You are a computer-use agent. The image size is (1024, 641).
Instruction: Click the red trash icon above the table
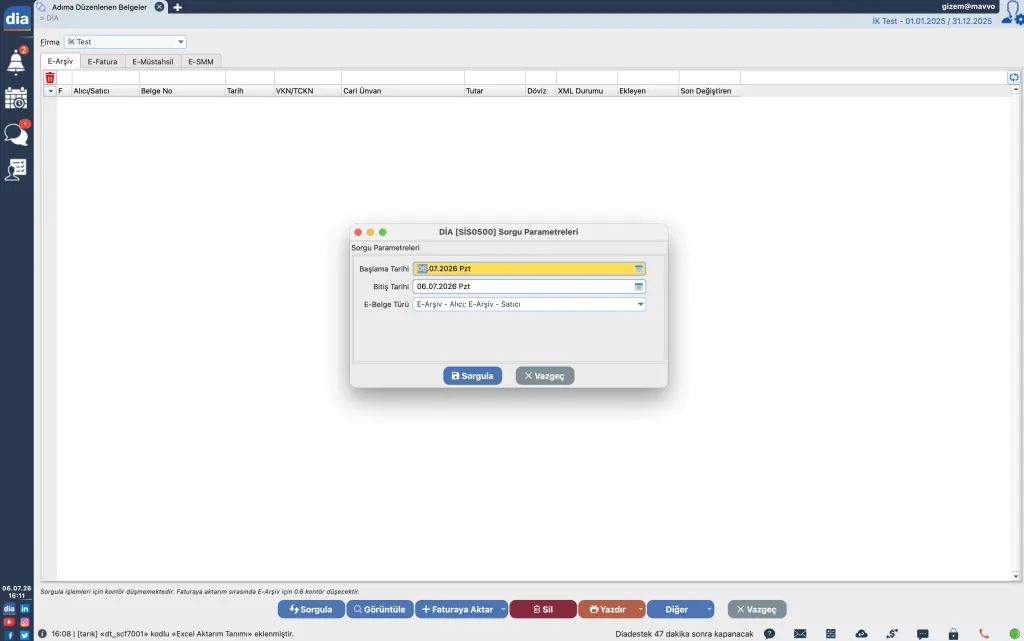click(x=50, y=78)
